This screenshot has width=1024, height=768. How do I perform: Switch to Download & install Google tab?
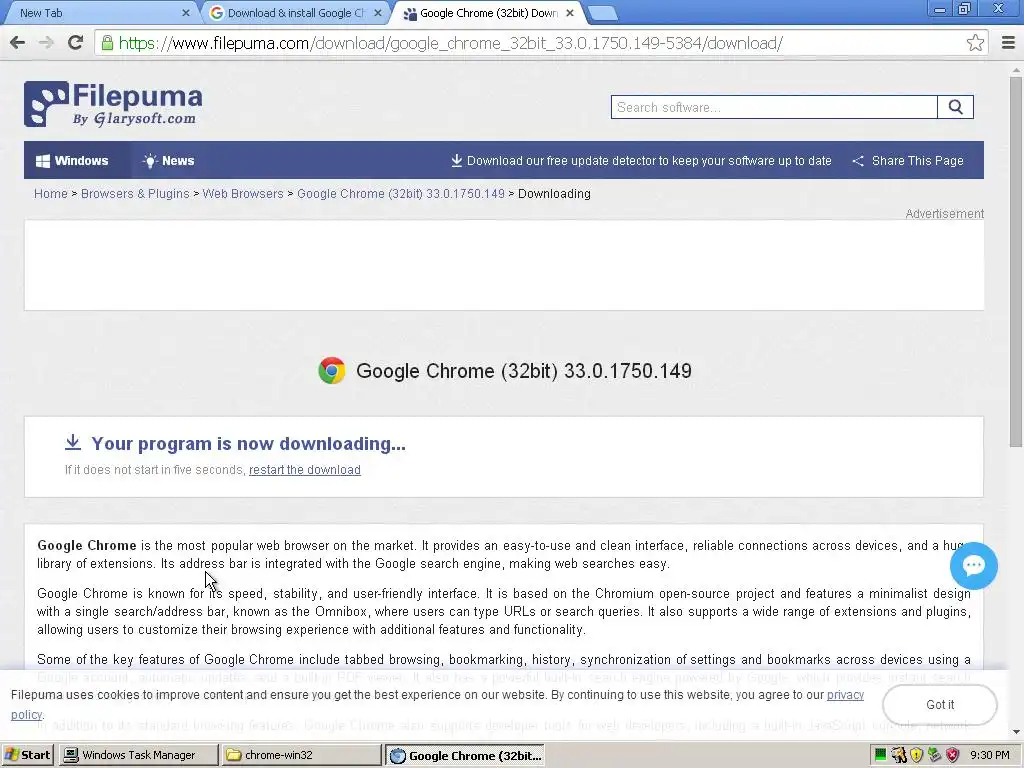296,13
